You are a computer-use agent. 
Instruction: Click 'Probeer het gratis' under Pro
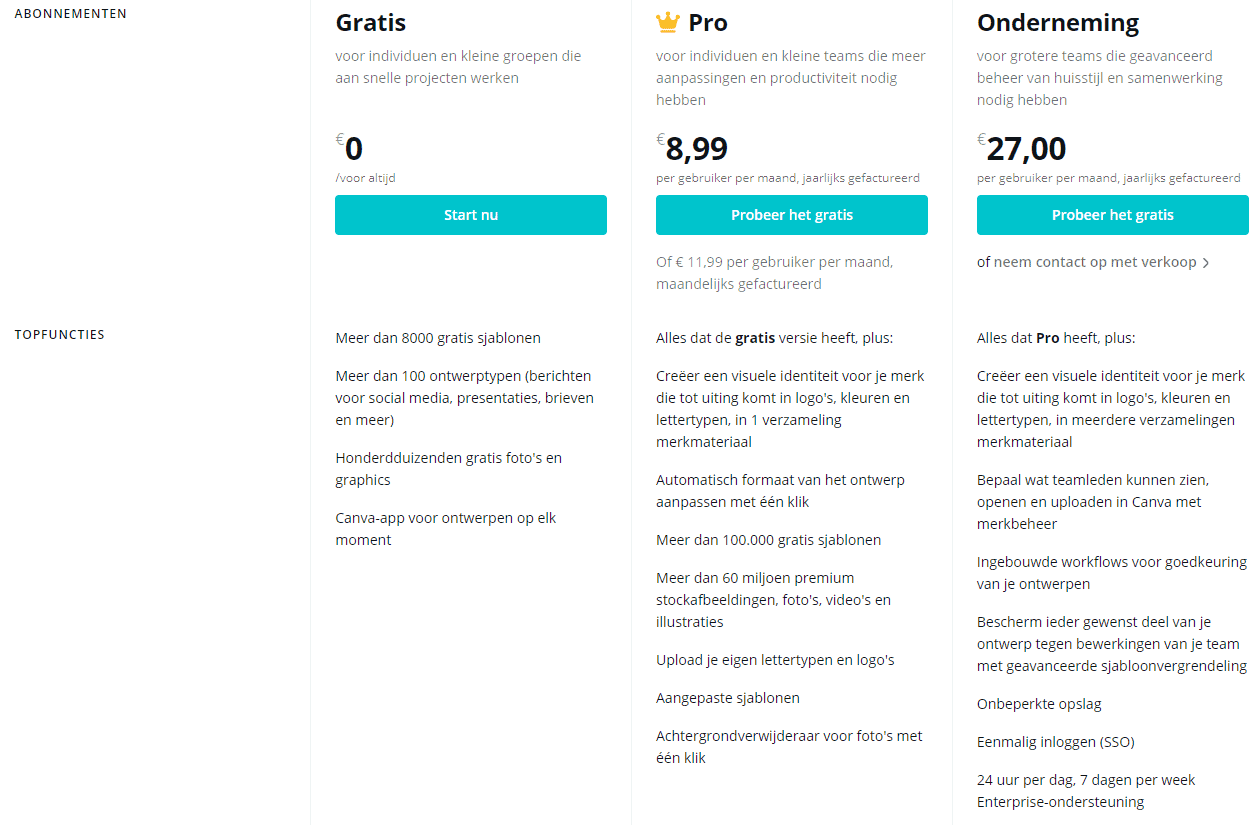pyautogui.click(x=792, y=215)
